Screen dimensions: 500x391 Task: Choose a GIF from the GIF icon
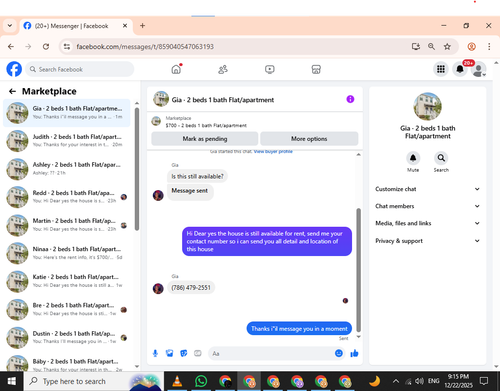(198, 353)
